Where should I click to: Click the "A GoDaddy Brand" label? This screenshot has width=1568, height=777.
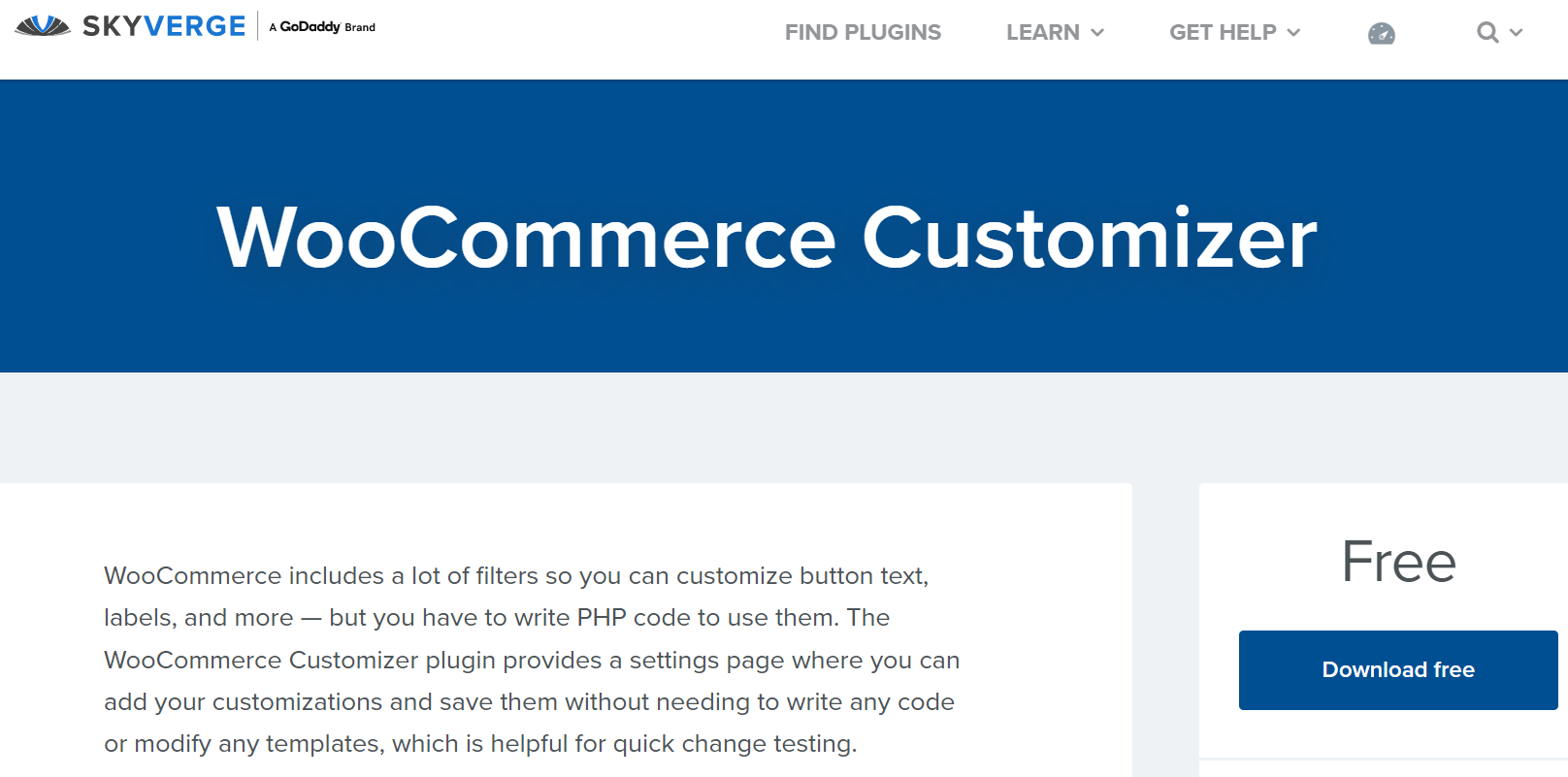click(x=322, y=27)
